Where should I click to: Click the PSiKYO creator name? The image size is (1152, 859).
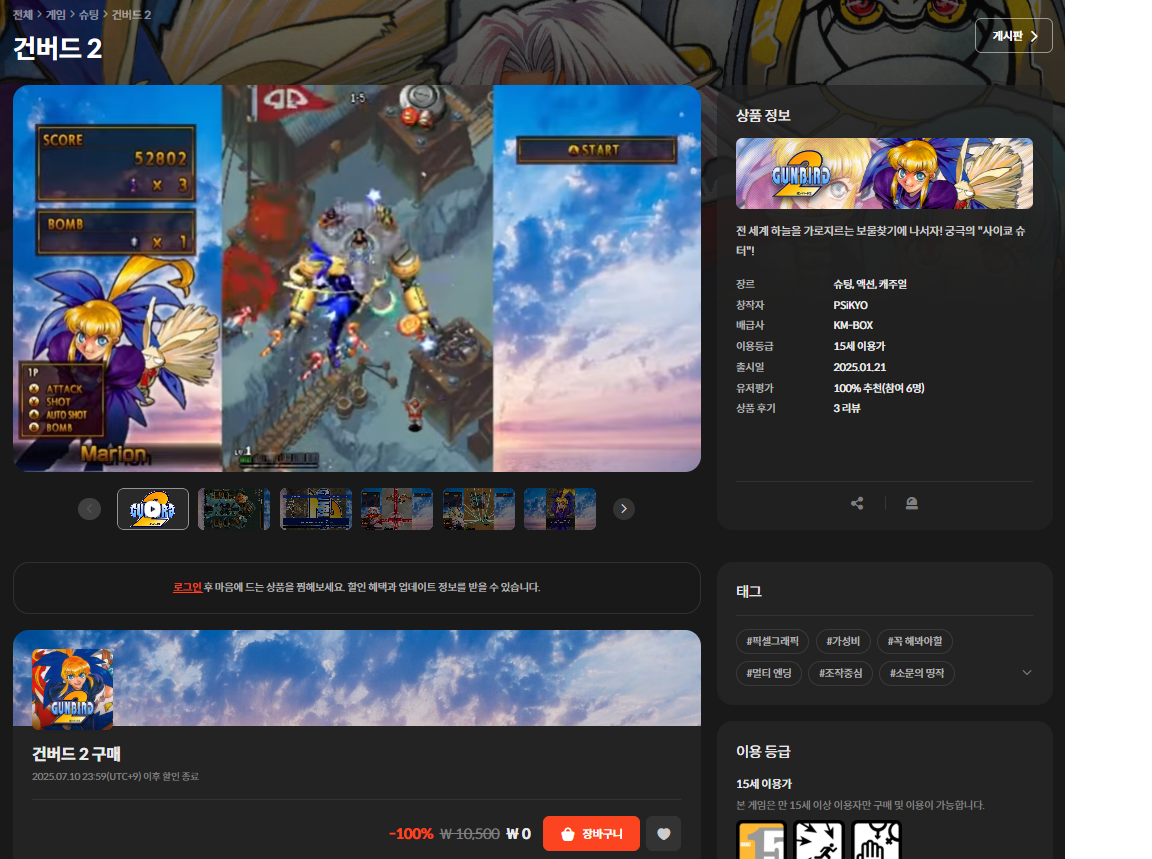[851, 305]
